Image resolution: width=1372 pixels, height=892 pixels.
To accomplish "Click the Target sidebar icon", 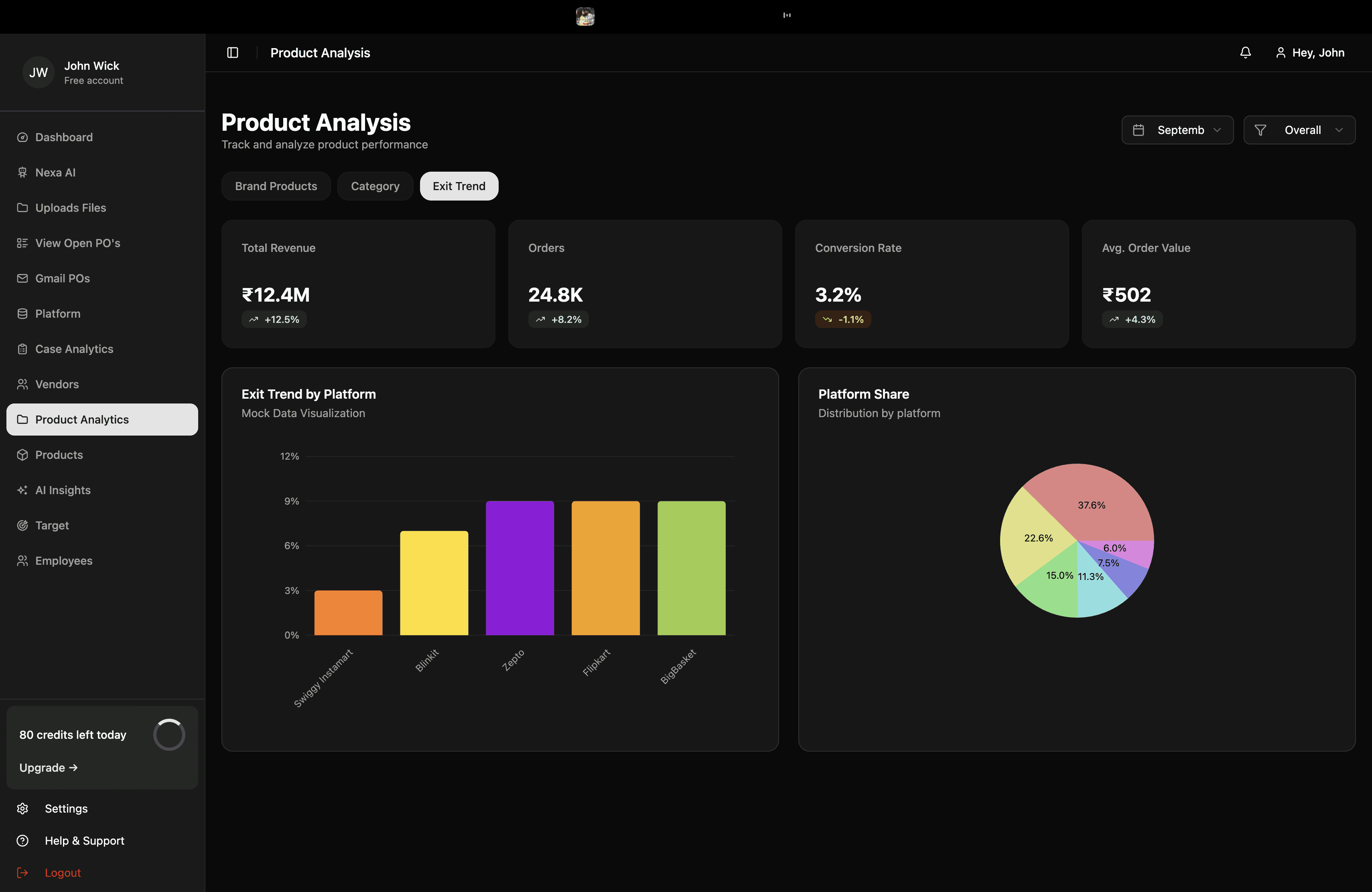I will pos(22,525).
